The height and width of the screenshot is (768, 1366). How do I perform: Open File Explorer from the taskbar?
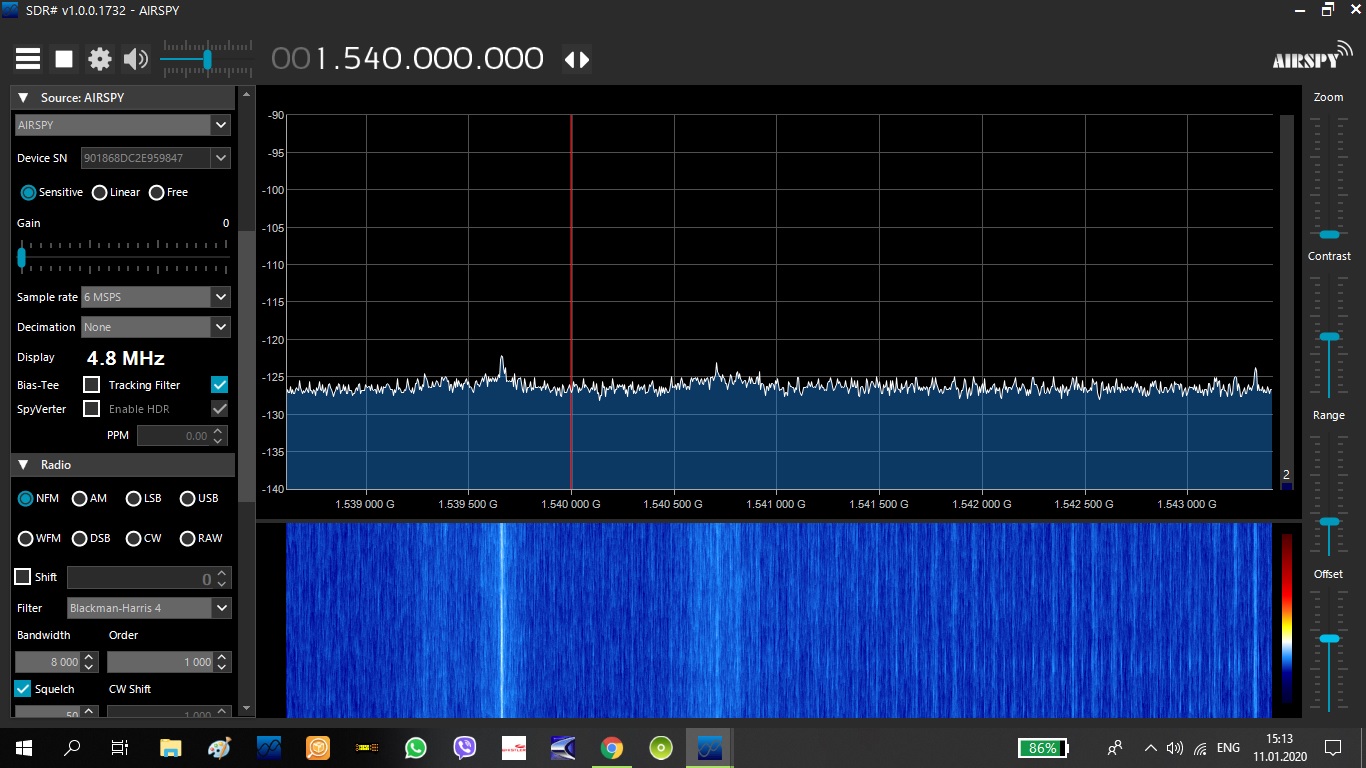click(x=171, y=747)
